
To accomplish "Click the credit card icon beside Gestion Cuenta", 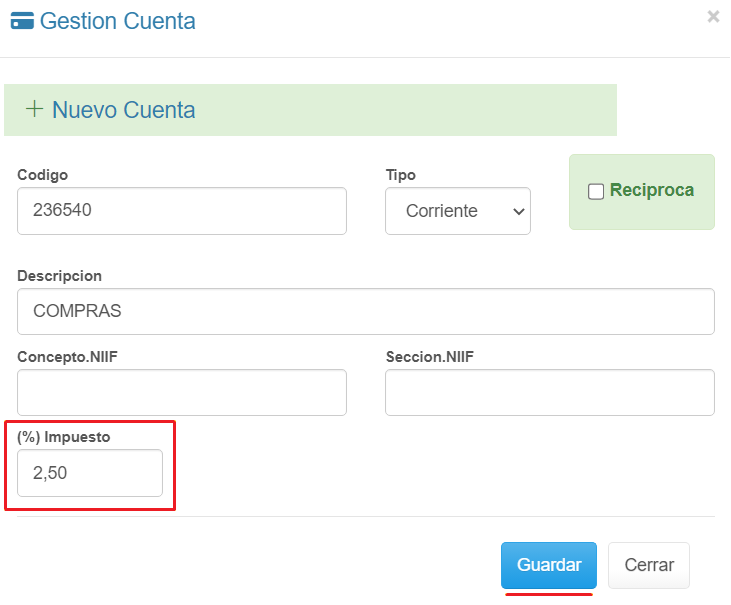I will (x=21, y=21).
